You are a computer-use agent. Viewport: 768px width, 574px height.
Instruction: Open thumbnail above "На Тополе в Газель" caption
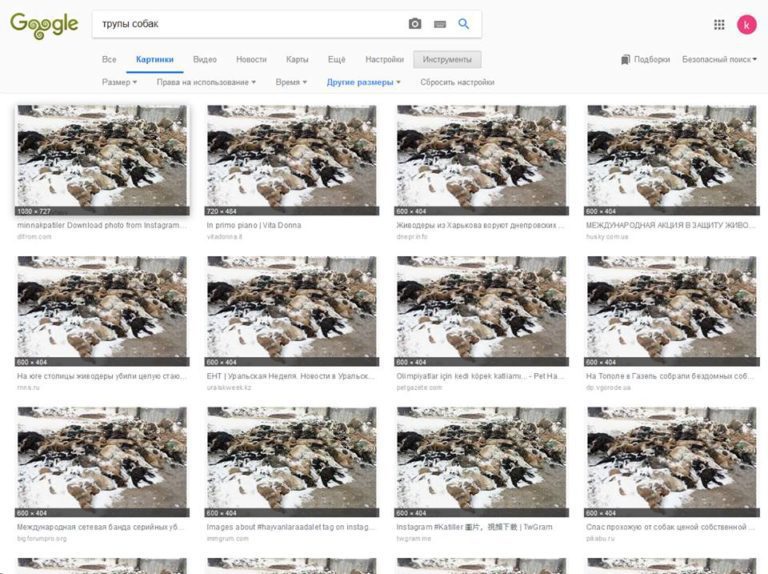(x=671, y=311)
